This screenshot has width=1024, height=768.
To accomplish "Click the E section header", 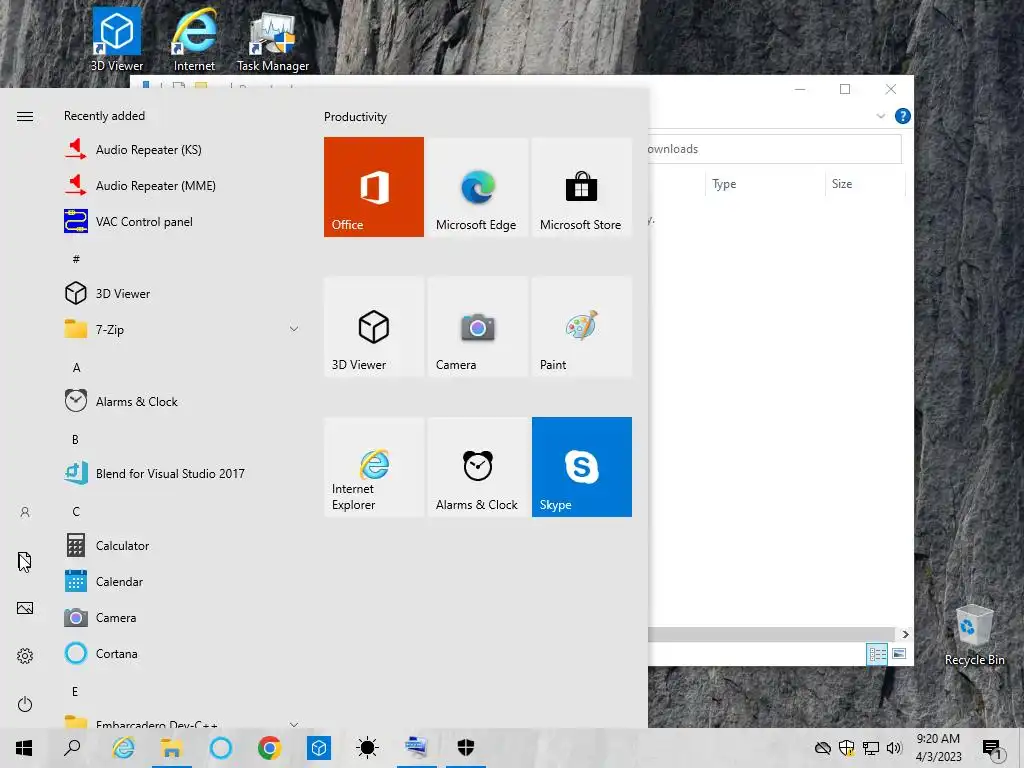I will [x=75, y=691].
